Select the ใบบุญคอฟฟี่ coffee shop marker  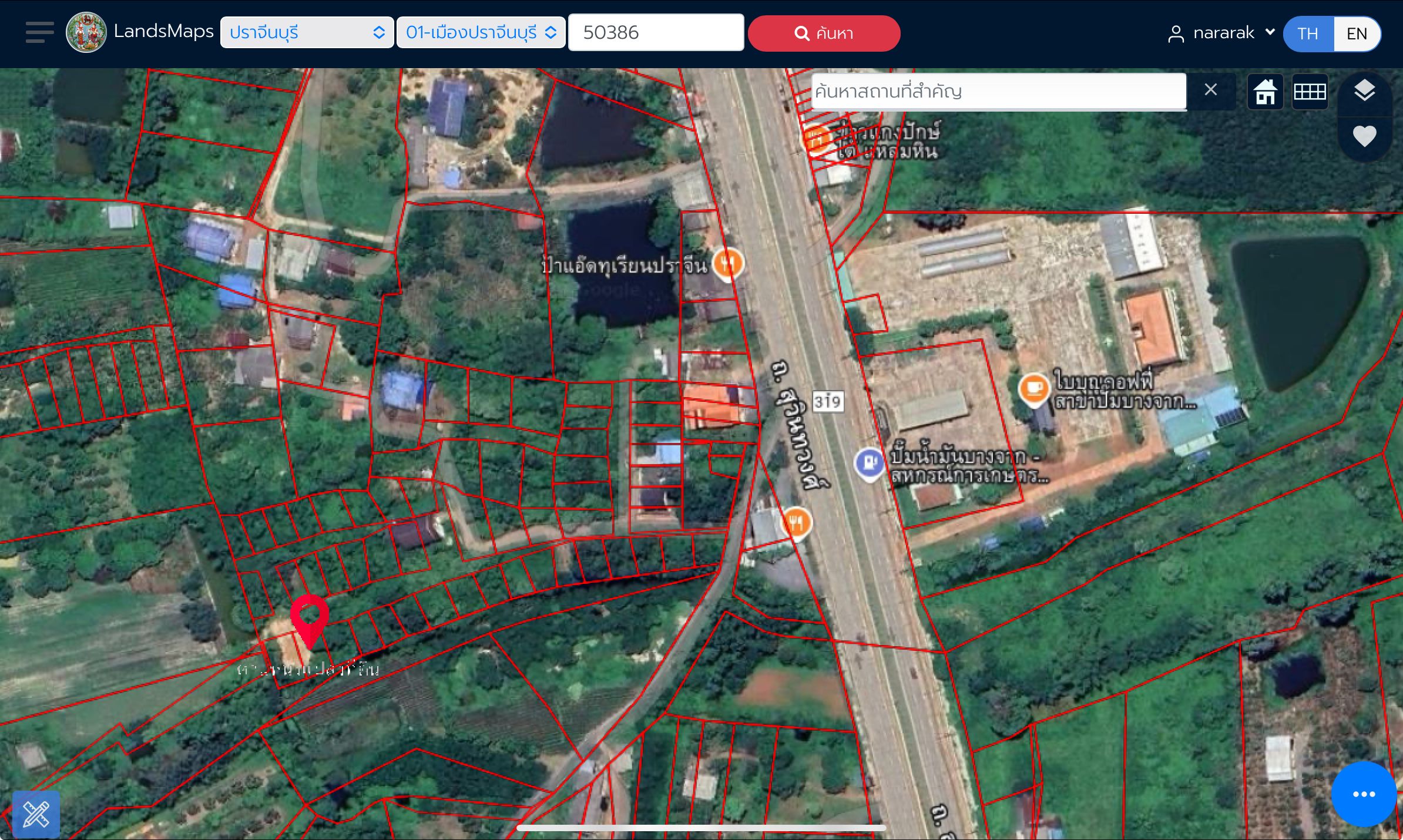coord(1033,389)
